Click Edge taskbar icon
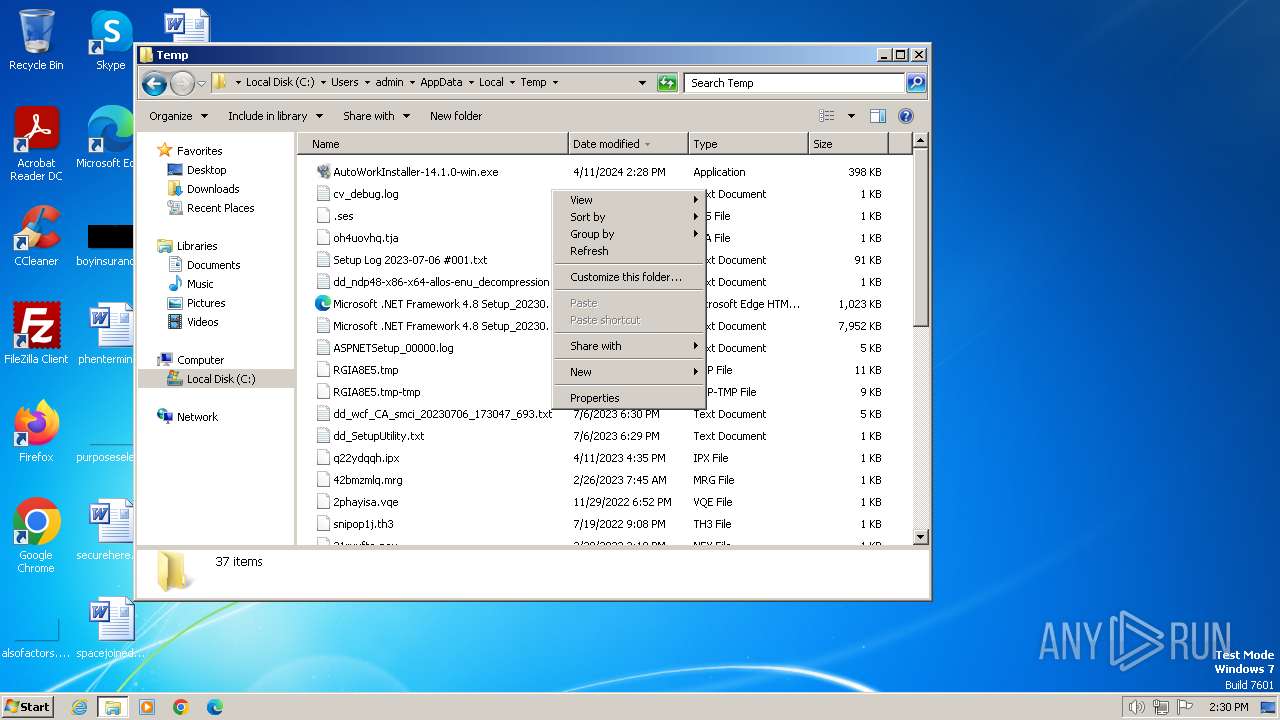The height and width of the screenshot is (720, 1280). [214, 707]
